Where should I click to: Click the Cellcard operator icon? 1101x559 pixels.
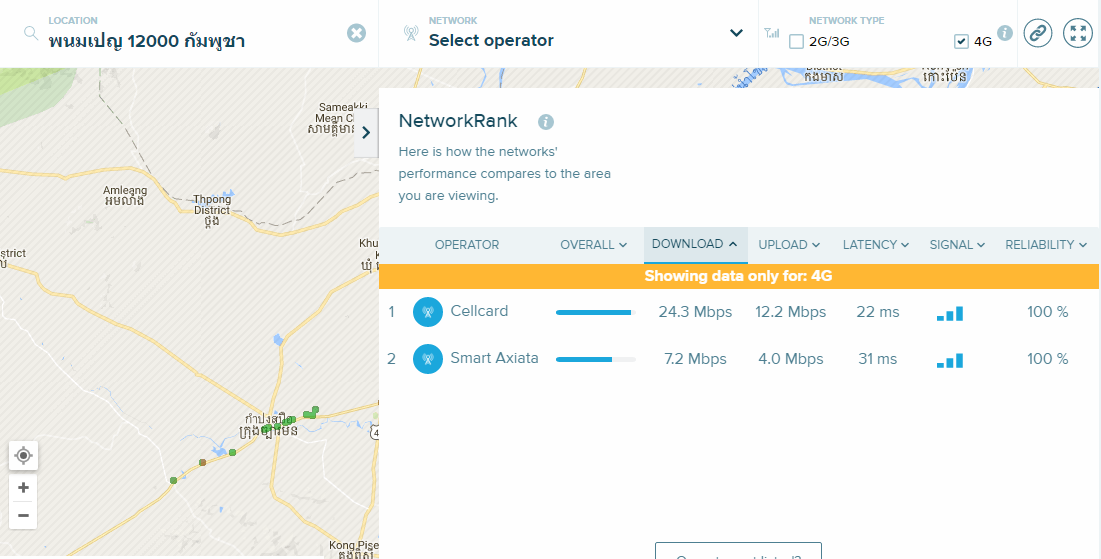tap(428, 312)
